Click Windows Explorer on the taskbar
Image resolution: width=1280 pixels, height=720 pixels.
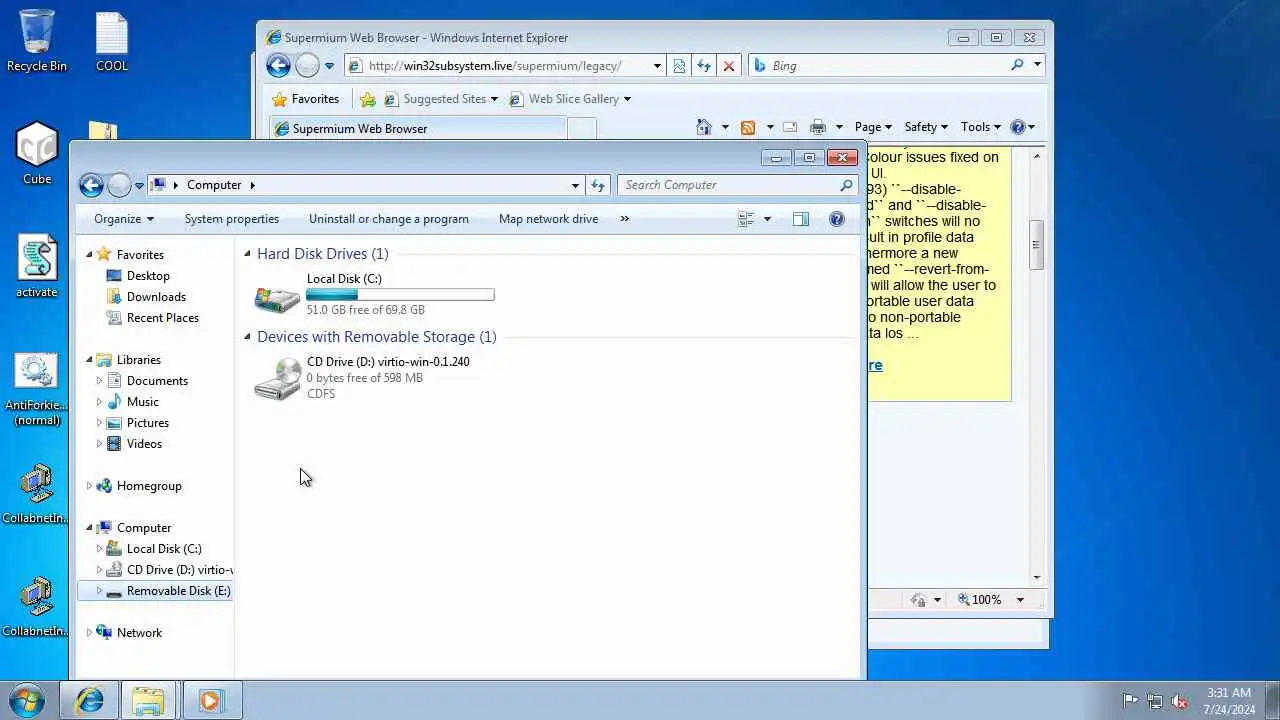(x=149, y=701)
